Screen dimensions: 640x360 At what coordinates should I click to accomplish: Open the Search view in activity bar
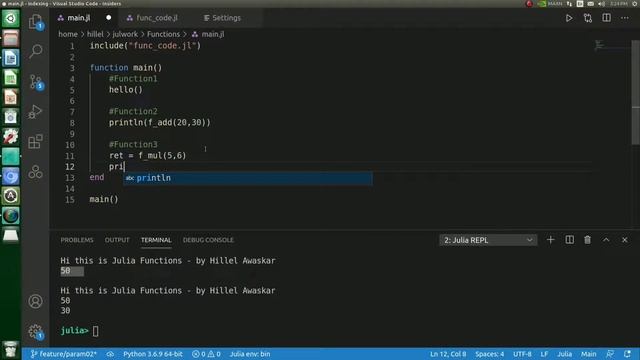pos(36,51)
